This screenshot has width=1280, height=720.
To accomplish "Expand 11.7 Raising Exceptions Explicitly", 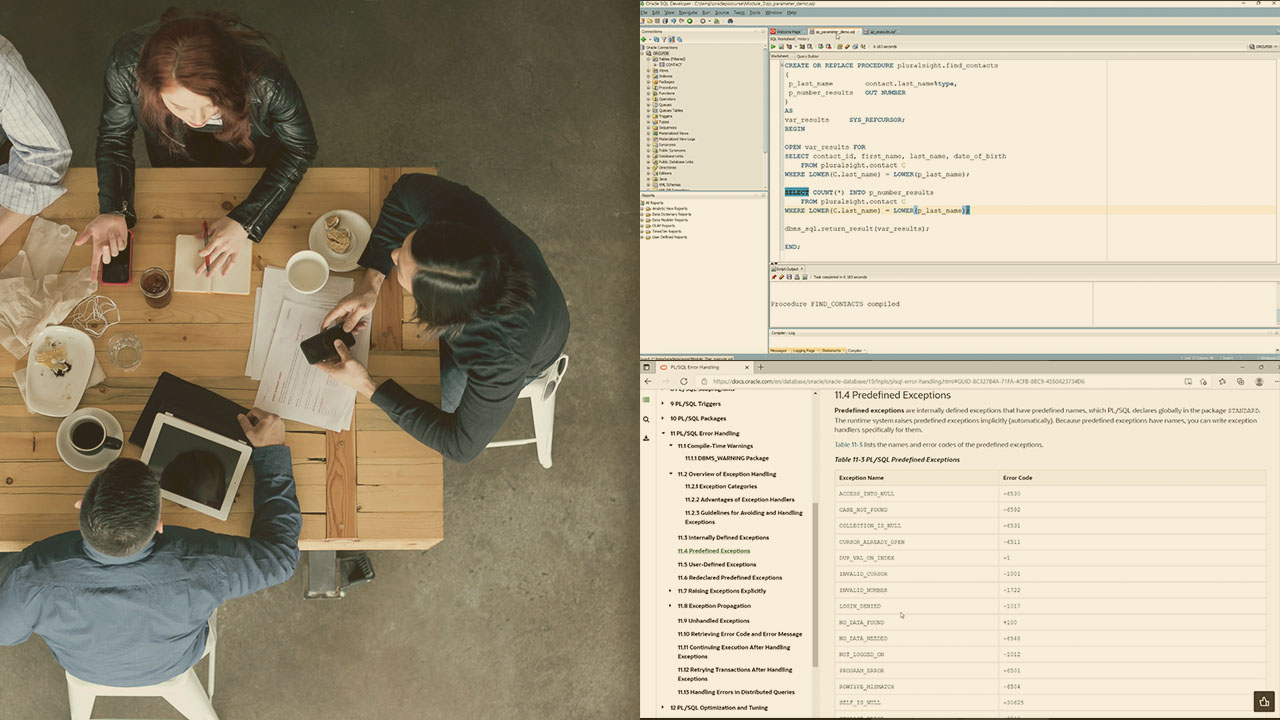I will tap(671, 591).
